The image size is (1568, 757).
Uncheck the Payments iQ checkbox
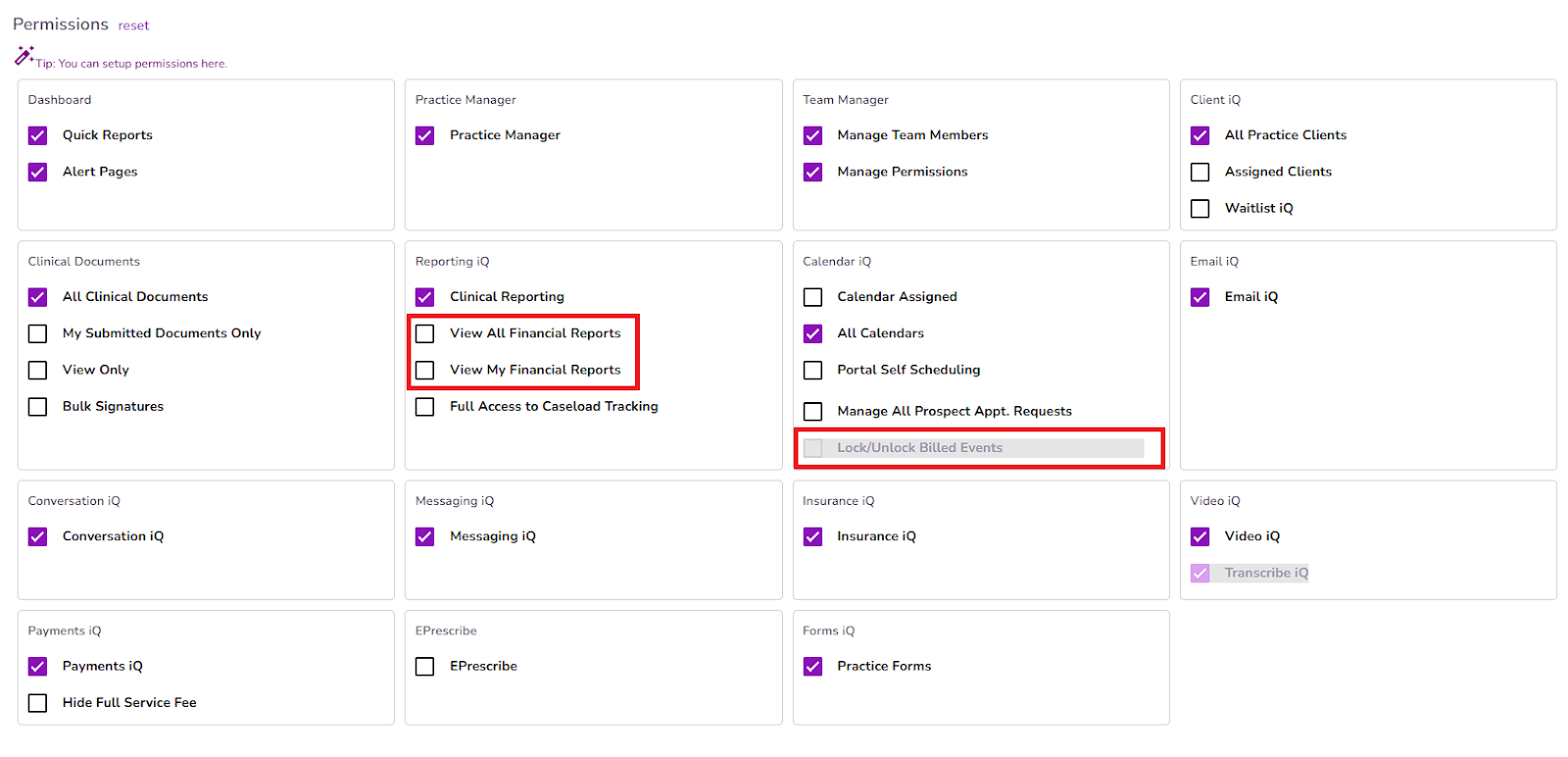(37, 667)
